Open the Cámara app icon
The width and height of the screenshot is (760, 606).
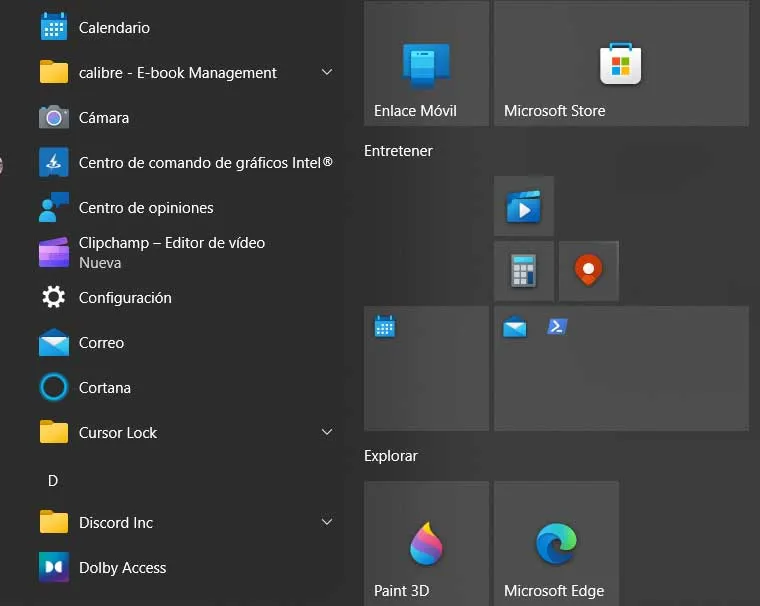(x=54, y=117)
